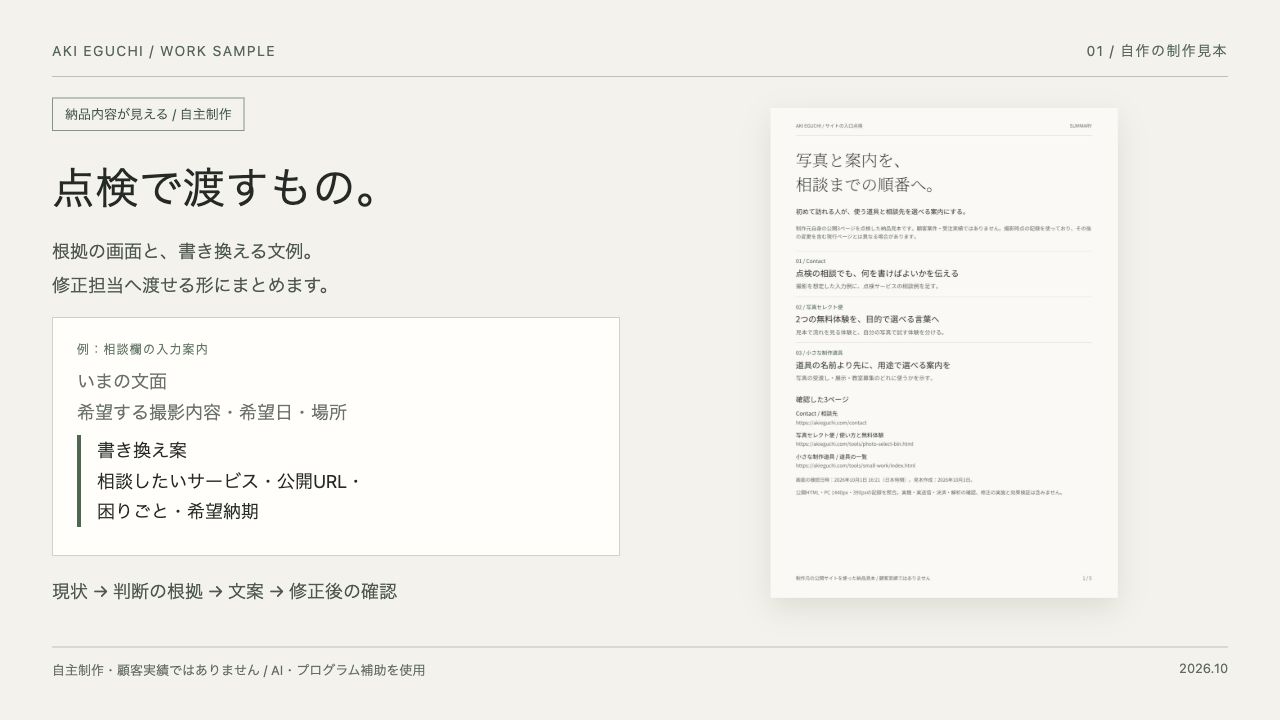Click the section label '01 / 自作の制作見本'
Image resolution: width=1280 pixels, height=720 pixels.
tap(1157, 51)
